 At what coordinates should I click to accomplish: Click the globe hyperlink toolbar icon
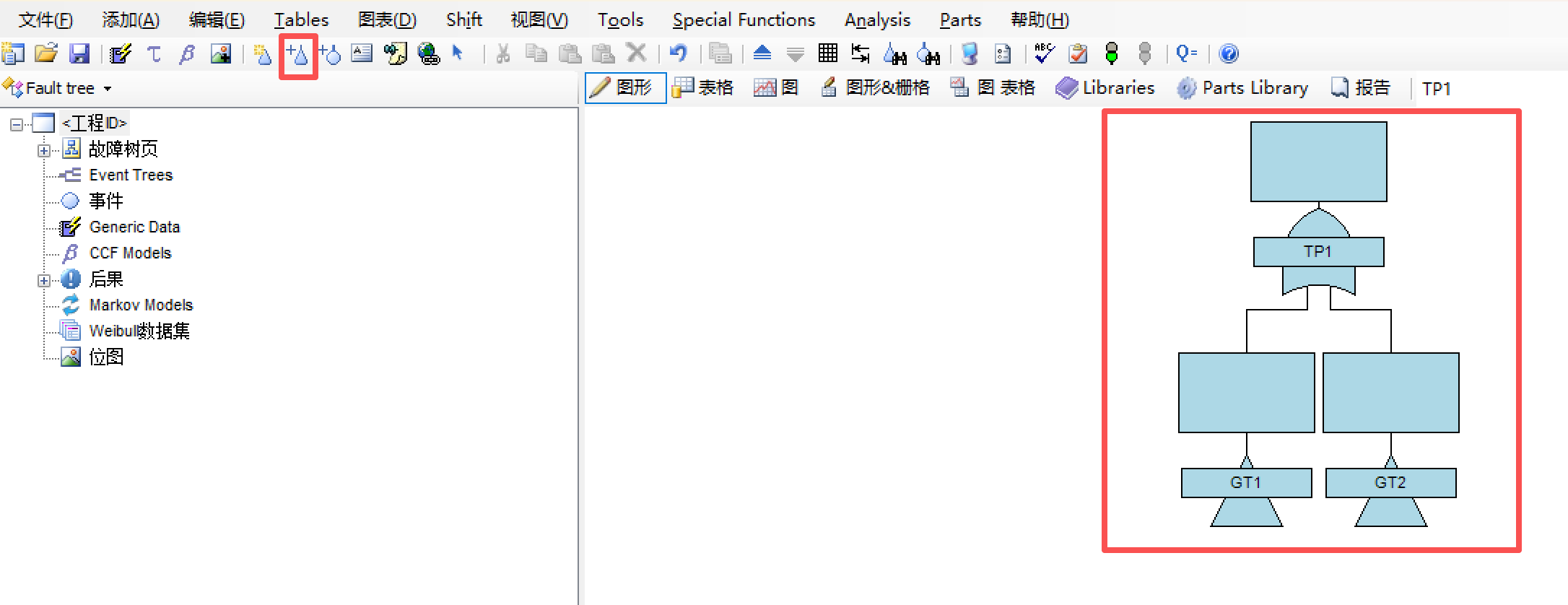428,53
